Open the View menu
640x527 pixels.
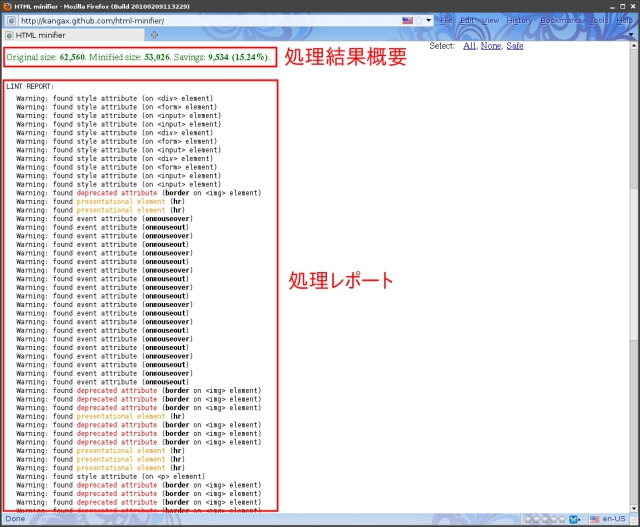coord(490,20)
